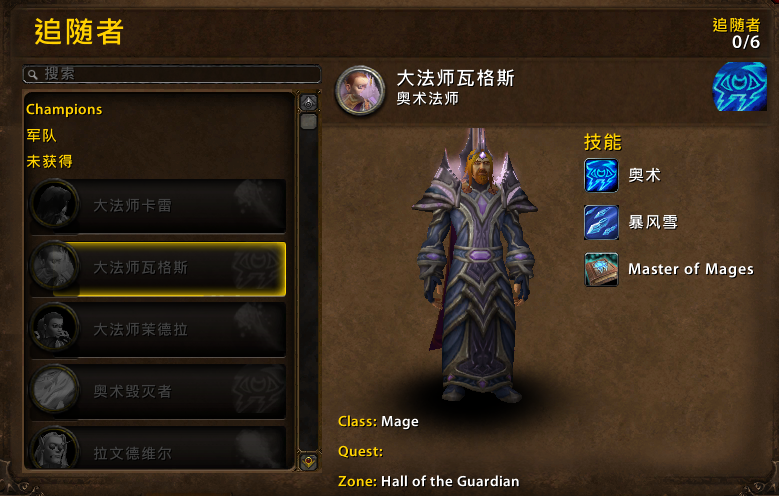The height and width of the screenshot is (496, 779).
Task: Select follower 大法师瓦格斯 in the list
Action: 158,268
